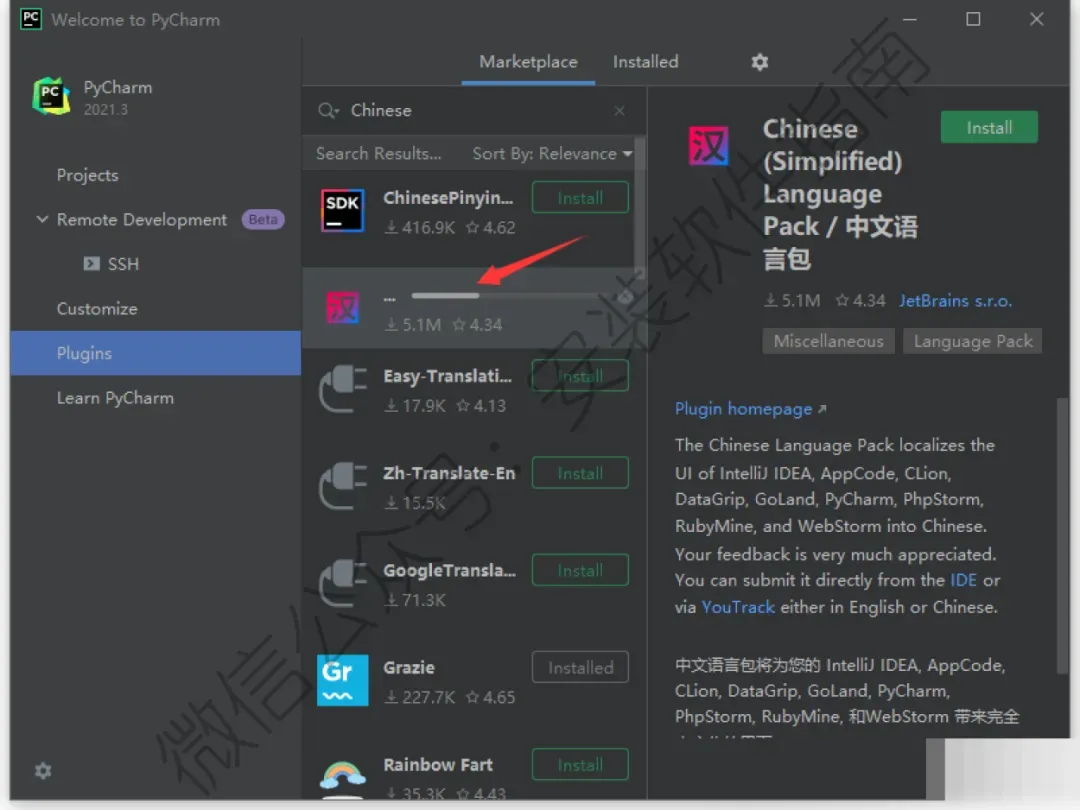Select the Rainbow Fart plugin name
The height and width of the screenshot is (810, 1080).
(x=437, y=765)
